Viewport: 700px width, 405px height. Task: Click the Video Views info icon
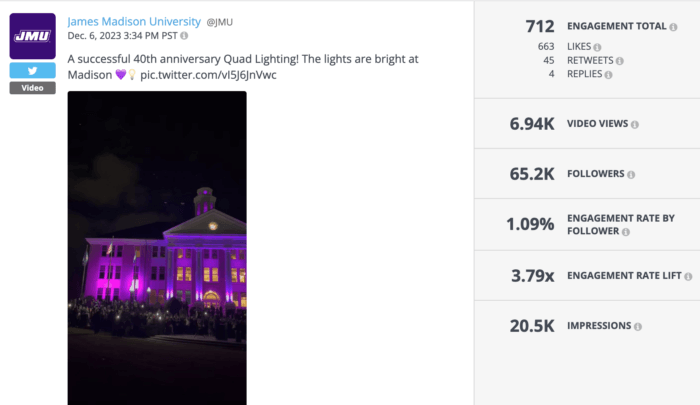[x=634, y=124]
